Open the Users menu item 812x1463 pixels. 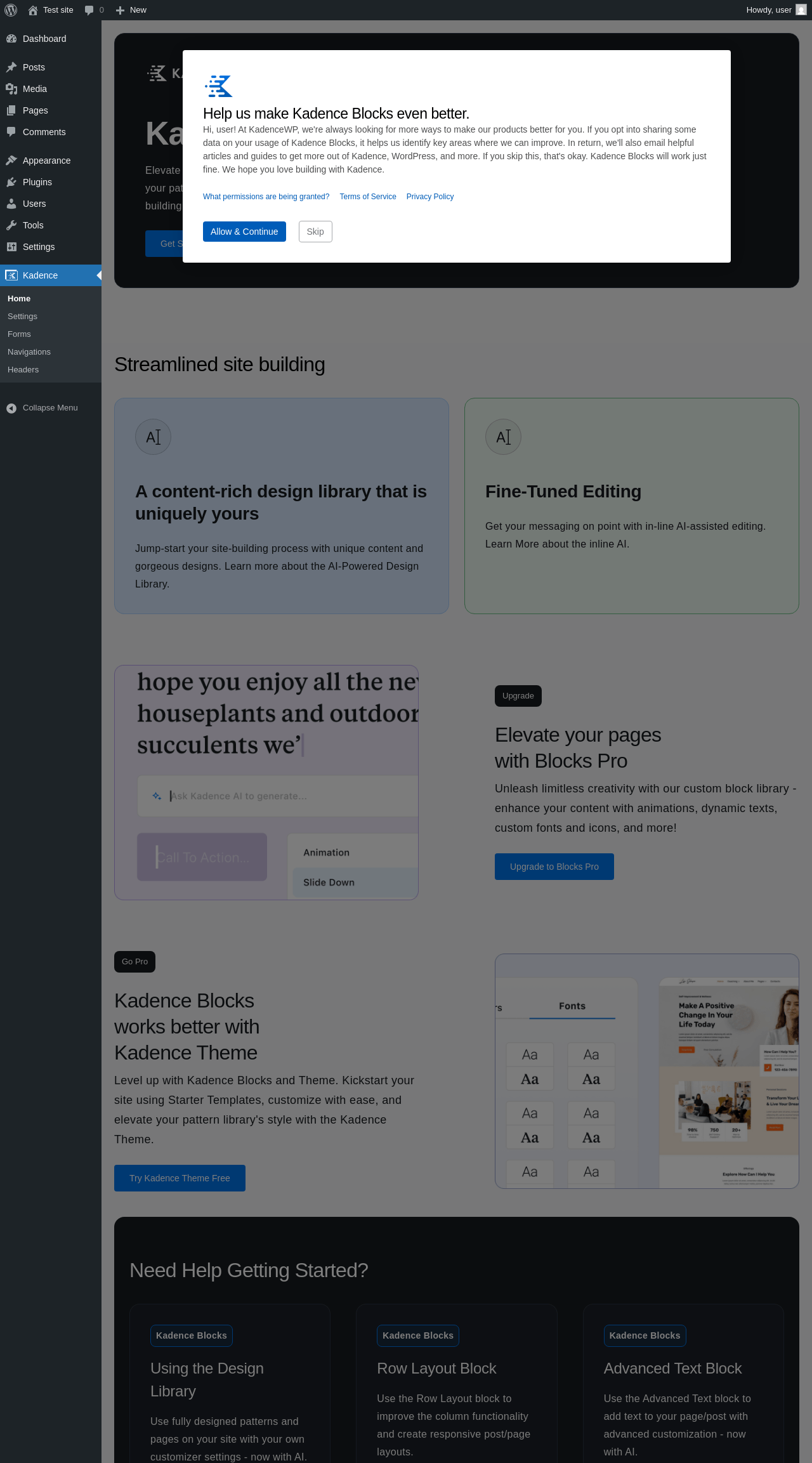coord(51,204)
